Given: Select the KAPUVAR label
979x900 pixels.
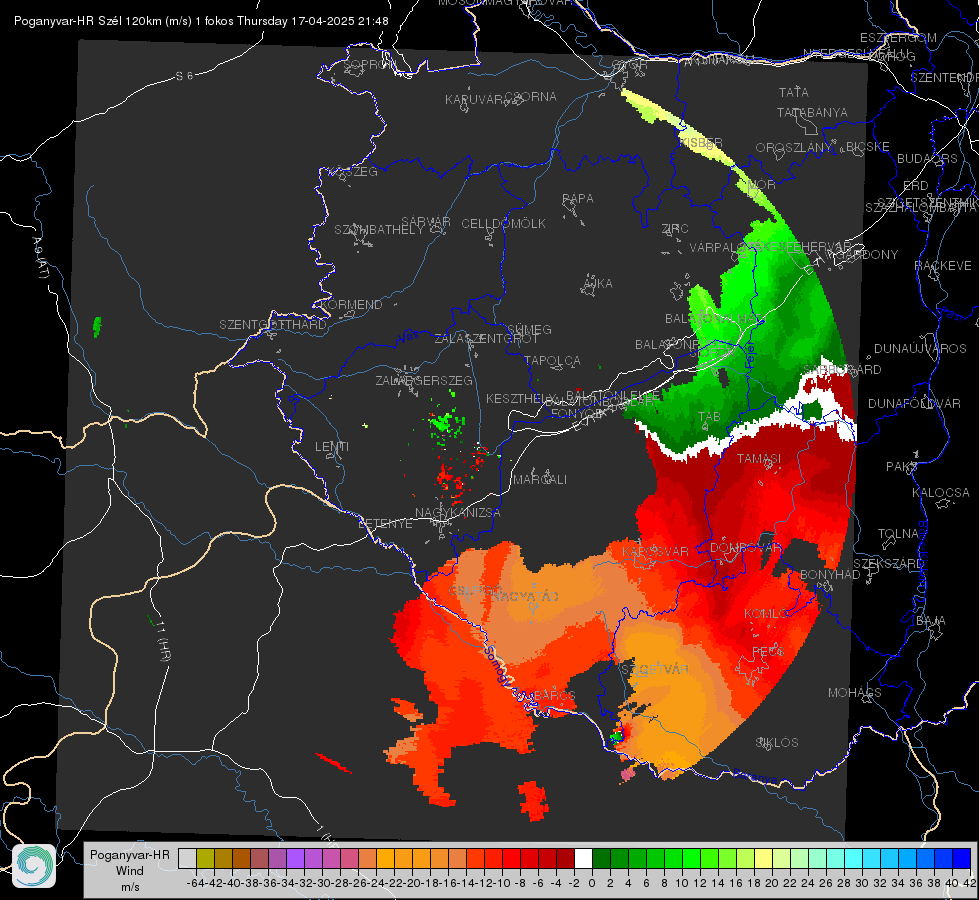Looking at the screenshot, I should tap(475, 100).
